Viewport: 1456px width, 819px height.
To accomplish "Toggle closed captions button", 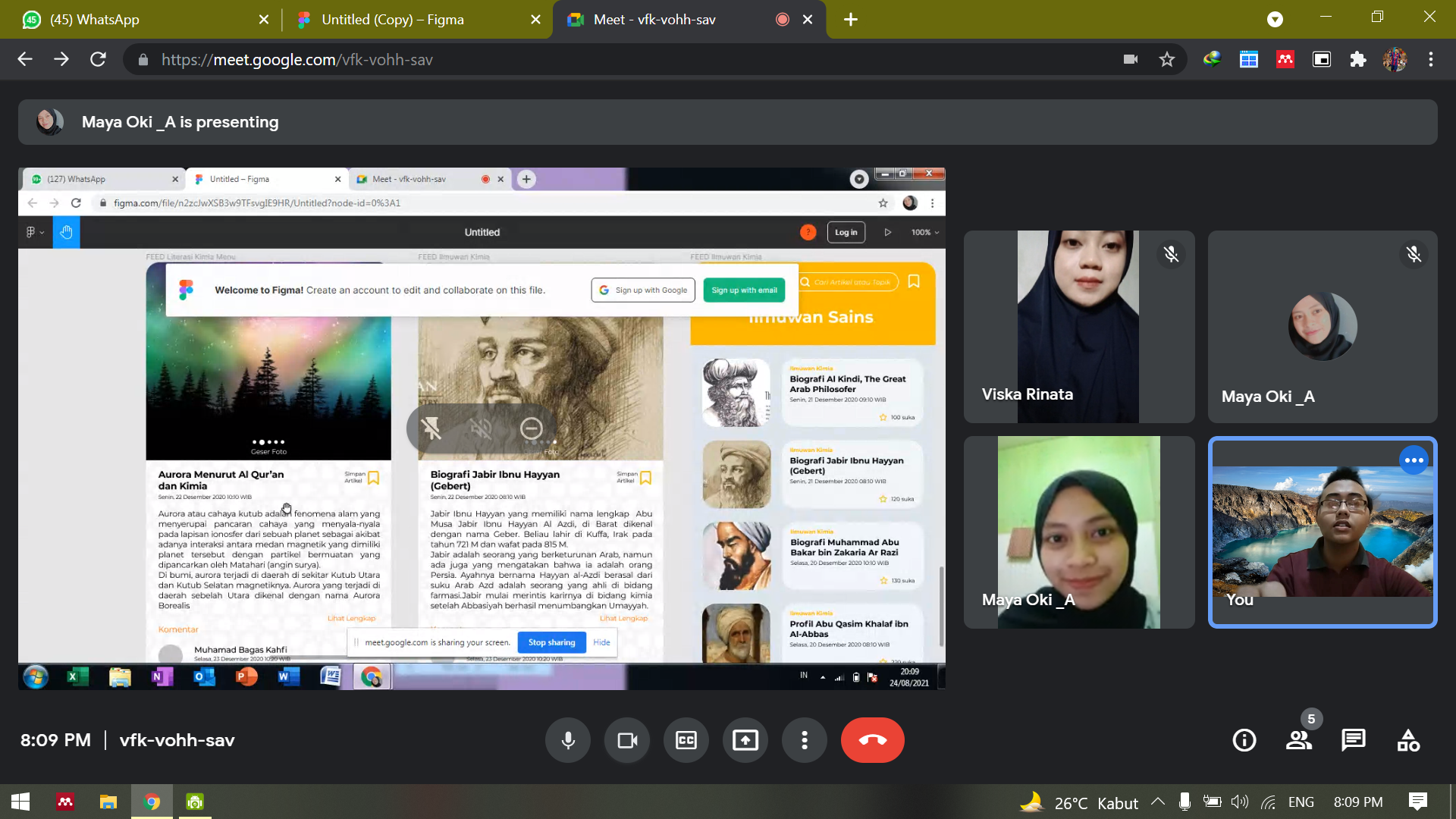I will click(x=686, y=740).
